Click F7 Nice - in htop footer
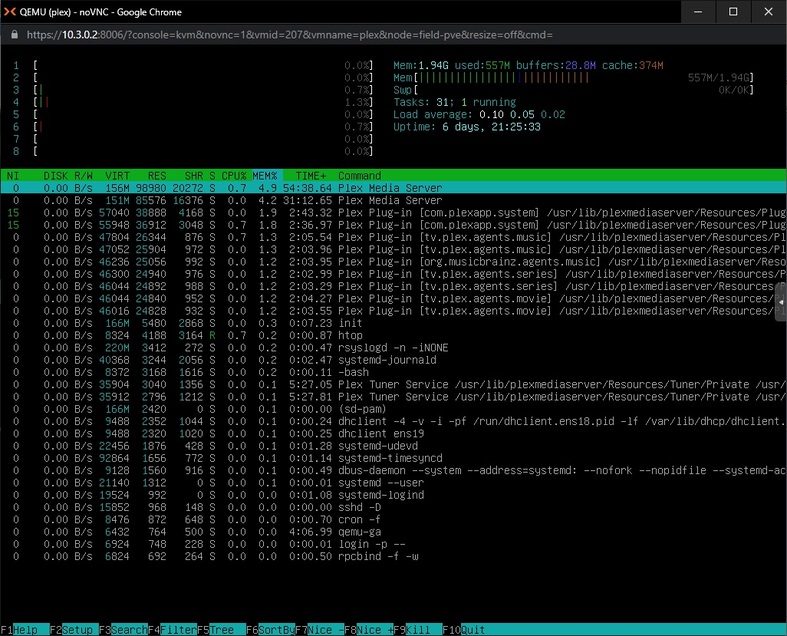This screenshot has height=636, width=787. 320,629
